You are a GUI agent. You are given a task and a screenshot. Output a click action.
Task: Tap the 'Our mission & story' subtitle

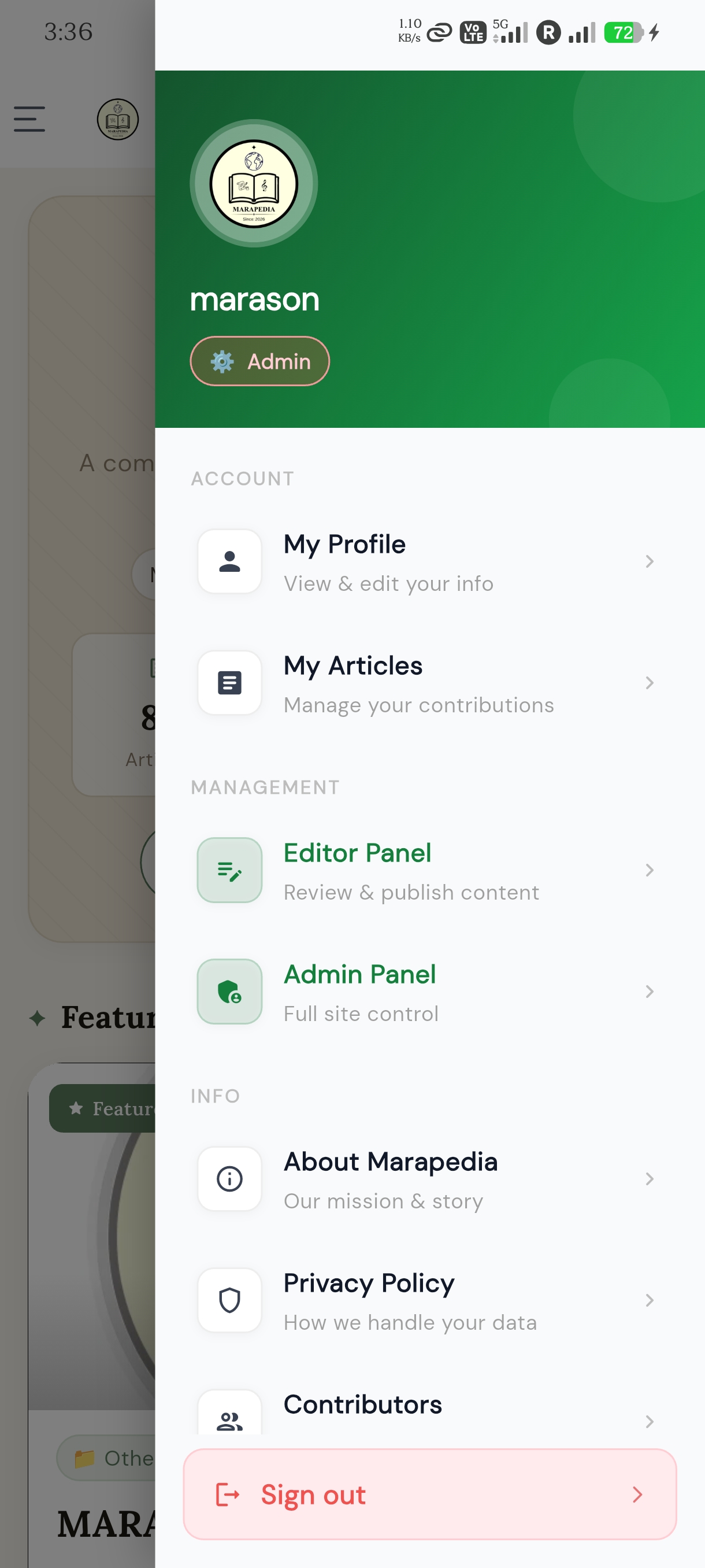(384, 1201)
